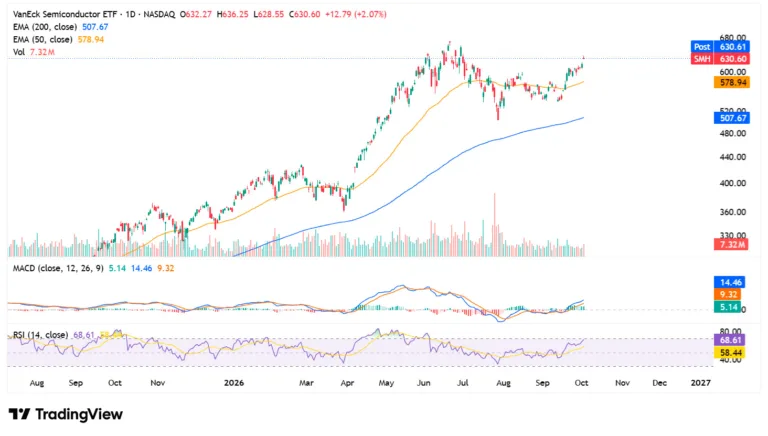Click the red 7.32M volume tag

[731, 244]
